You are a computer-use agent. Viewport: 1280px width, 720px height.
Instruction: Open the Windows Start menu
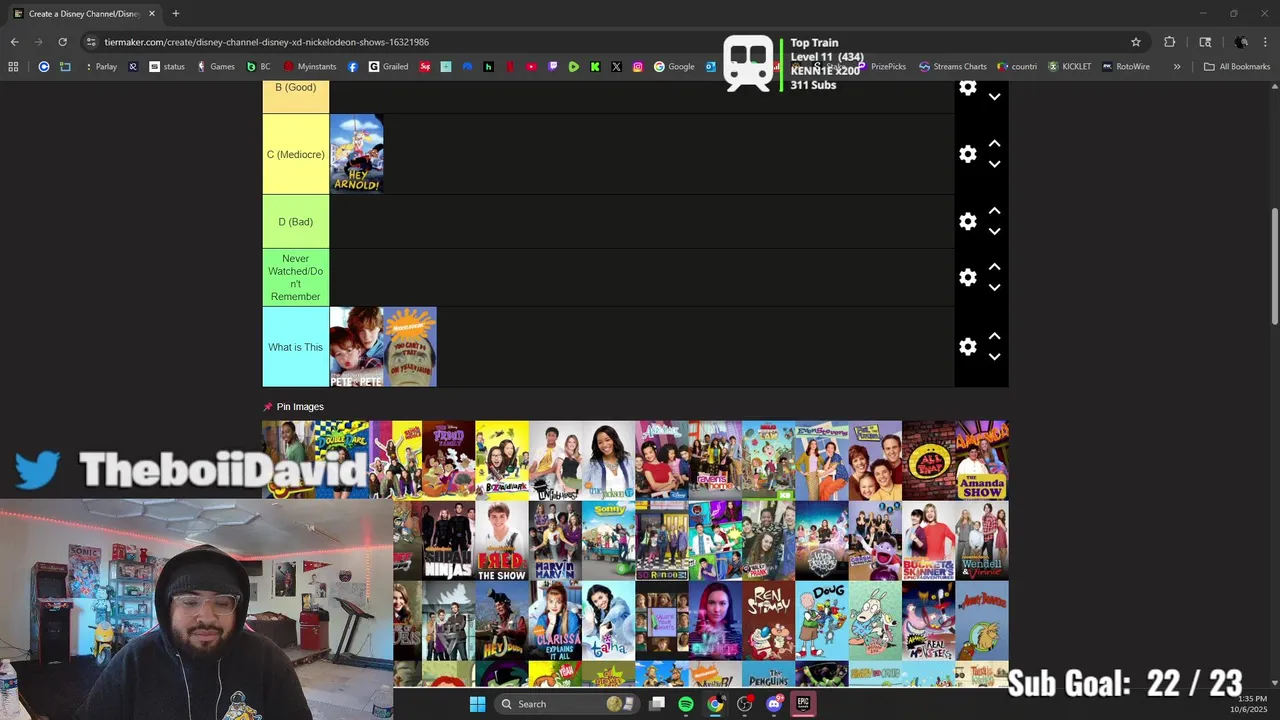pos(477,704)
